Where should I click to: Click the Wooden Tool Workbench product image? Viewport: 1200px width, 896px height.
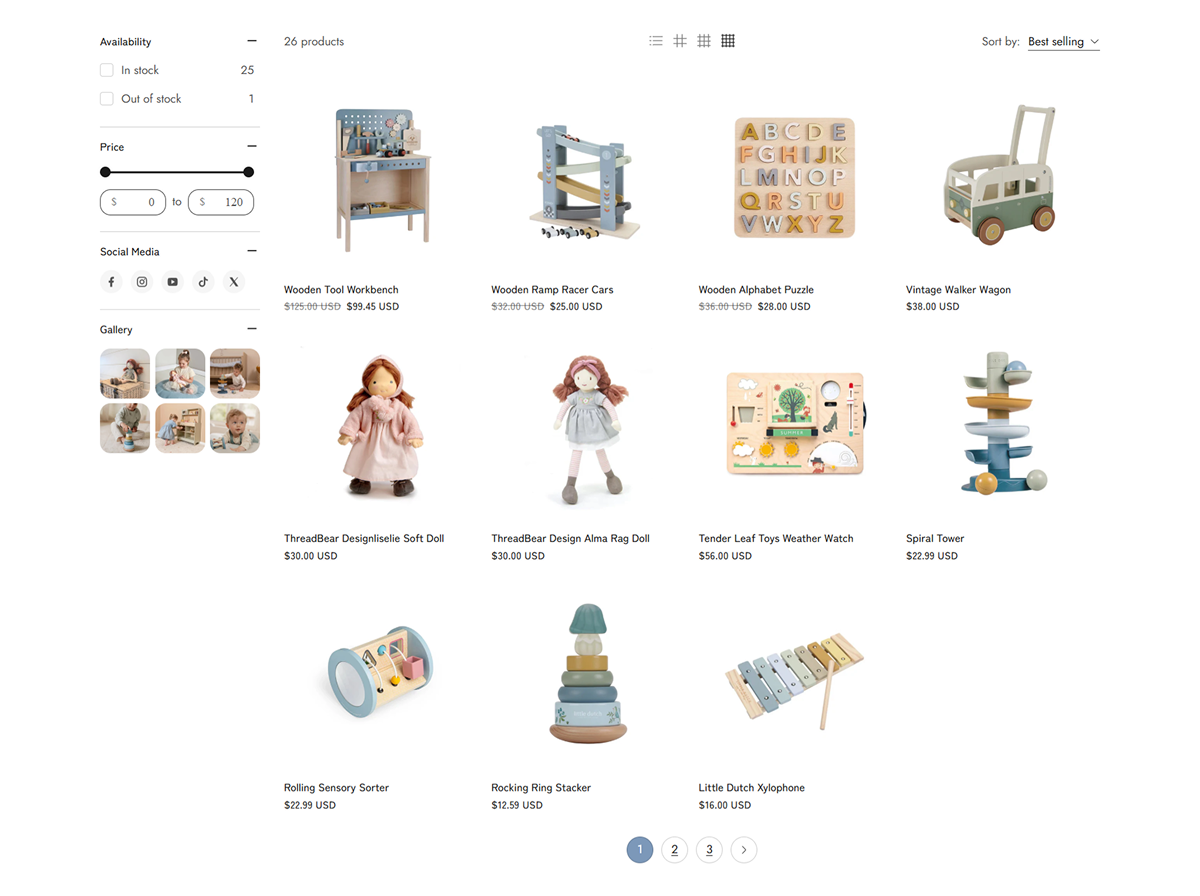pyautogui.click(x=380, y=179)
